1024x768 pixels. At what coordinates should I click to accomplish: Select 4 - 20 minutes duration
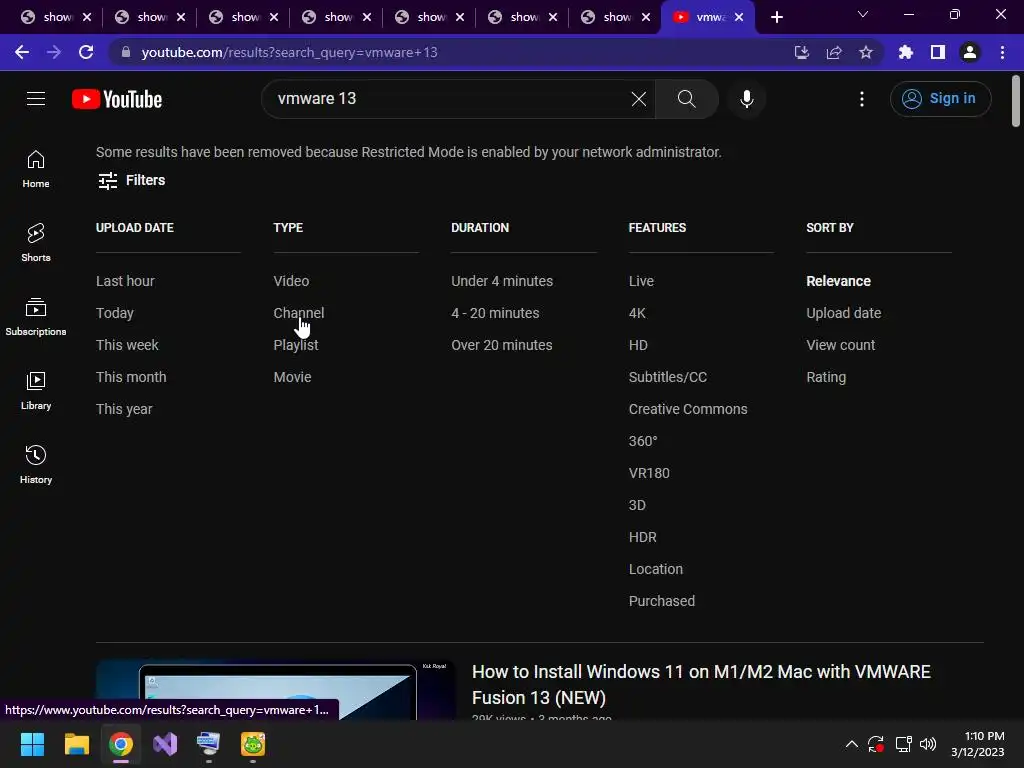[x=495, y=313]
